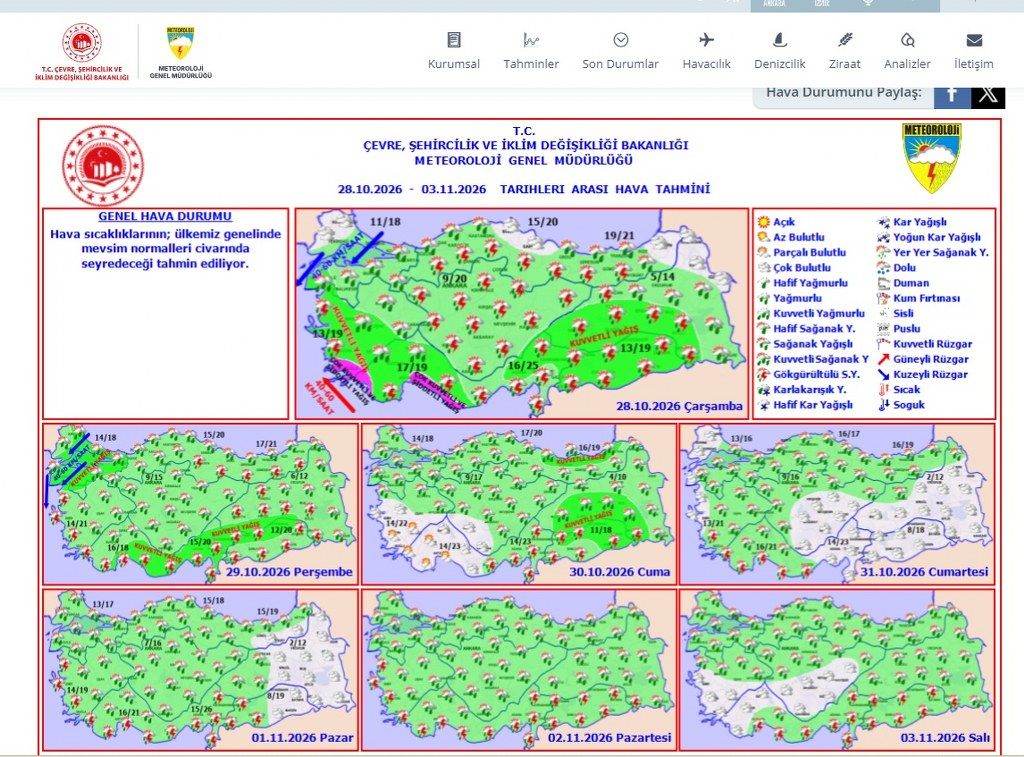Image resolution: width=1024 pixels, height=757 pixels.
Task: Open the 31.10.2026 Cumartesi forecast map
Action: click(x=837, y=504)
